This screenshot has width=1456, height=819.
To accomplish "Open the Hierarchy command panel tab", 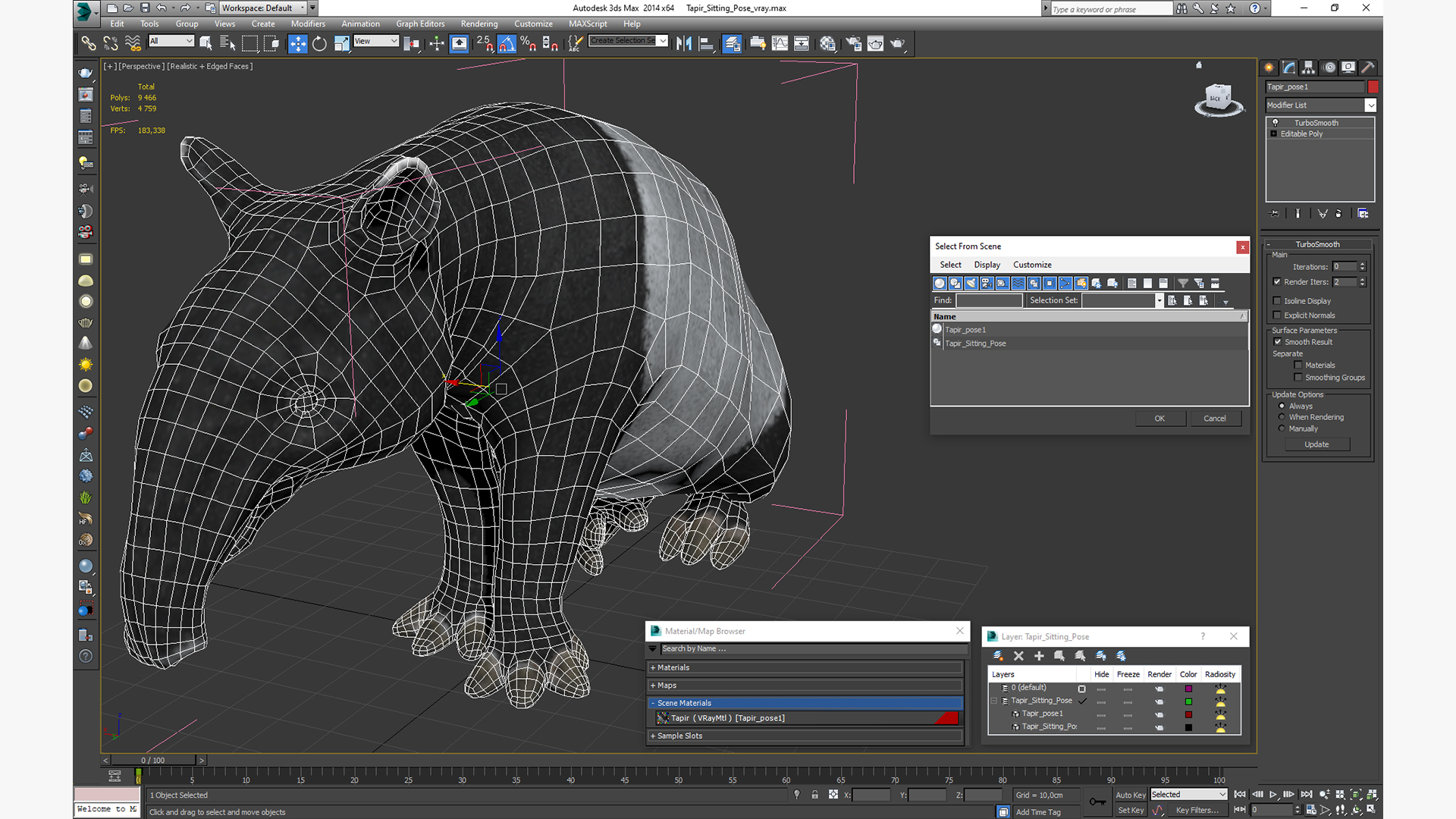I will click(x=1308, y=67).
